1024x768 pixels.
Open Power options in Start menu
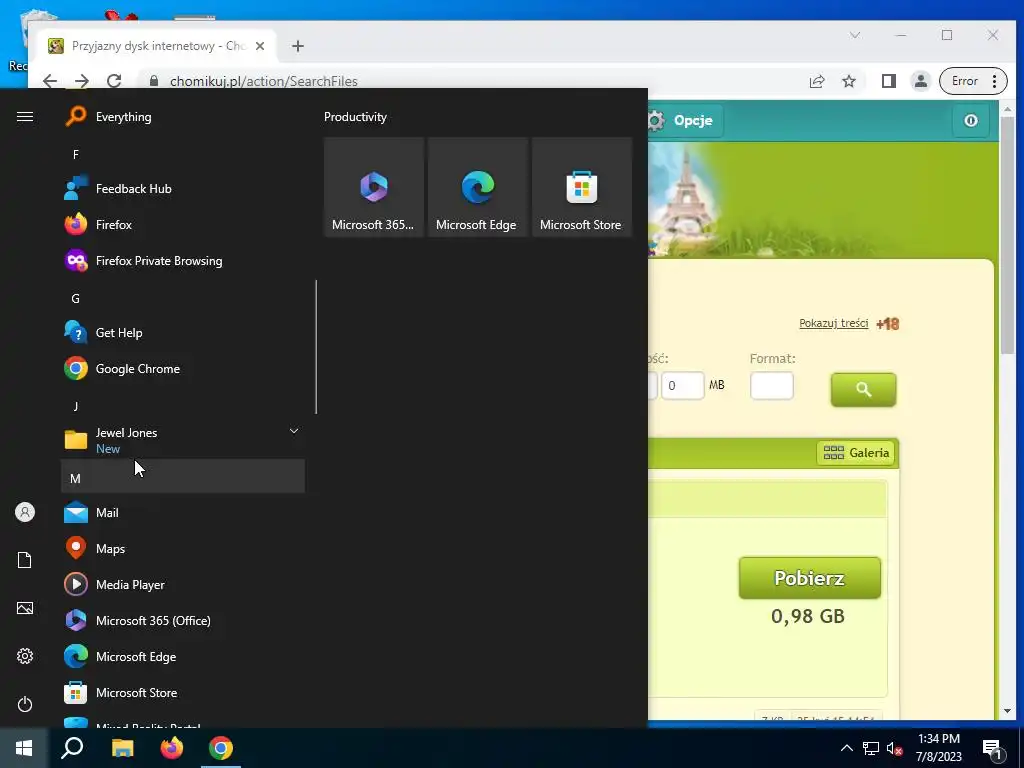click(25, 704)
